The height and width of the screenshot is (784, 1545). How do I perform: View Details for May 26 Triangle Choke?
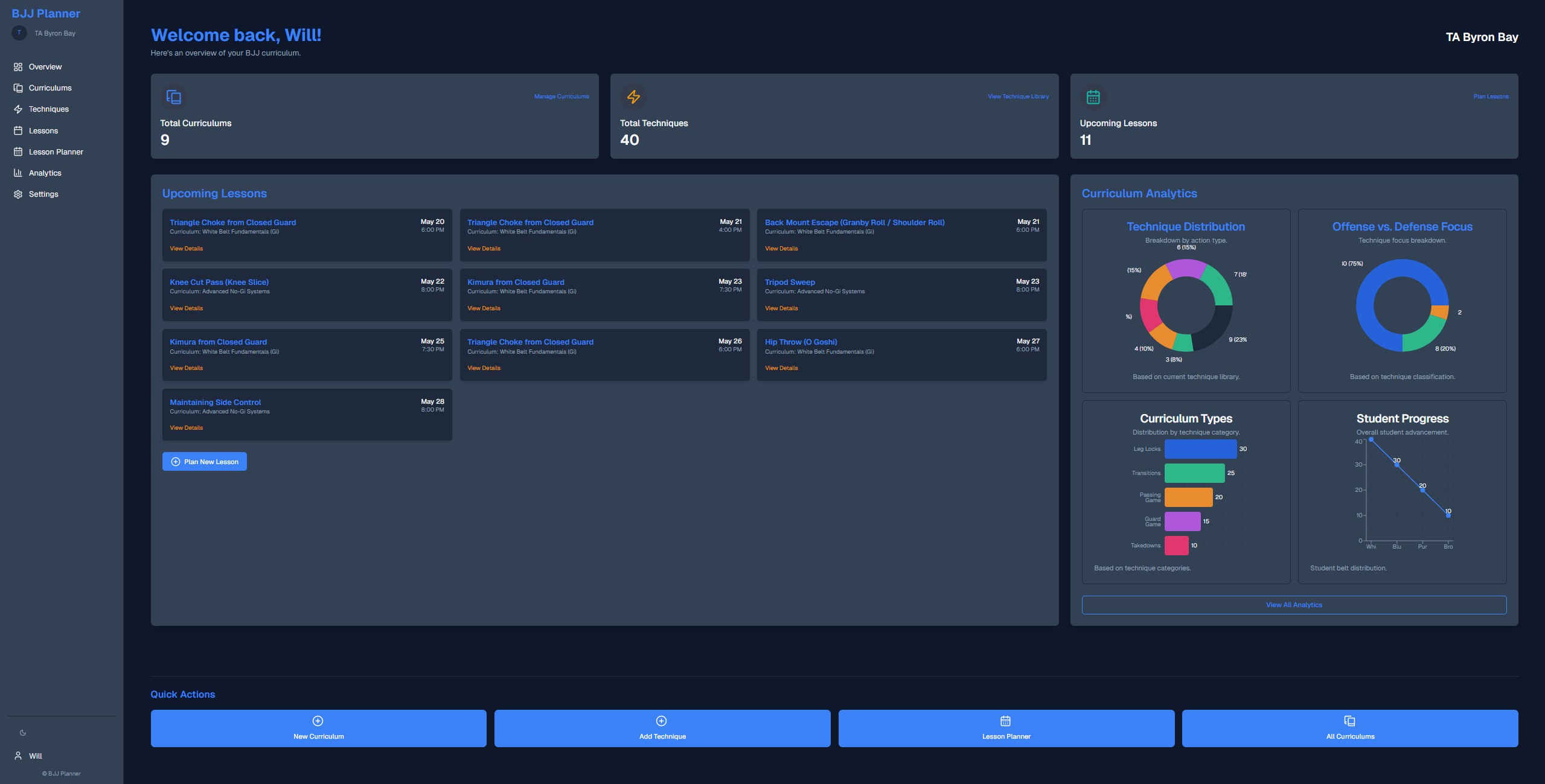484,368
